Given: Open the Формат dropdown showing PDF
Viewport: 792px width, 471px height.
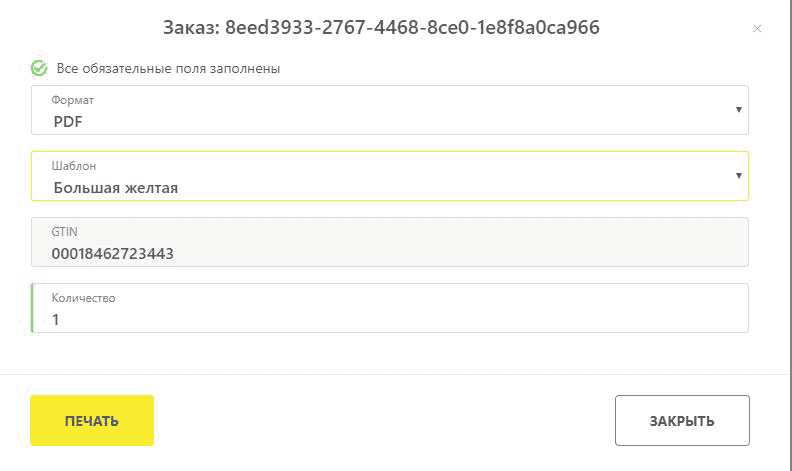Looking at the screenshot, I should (390, 110).
